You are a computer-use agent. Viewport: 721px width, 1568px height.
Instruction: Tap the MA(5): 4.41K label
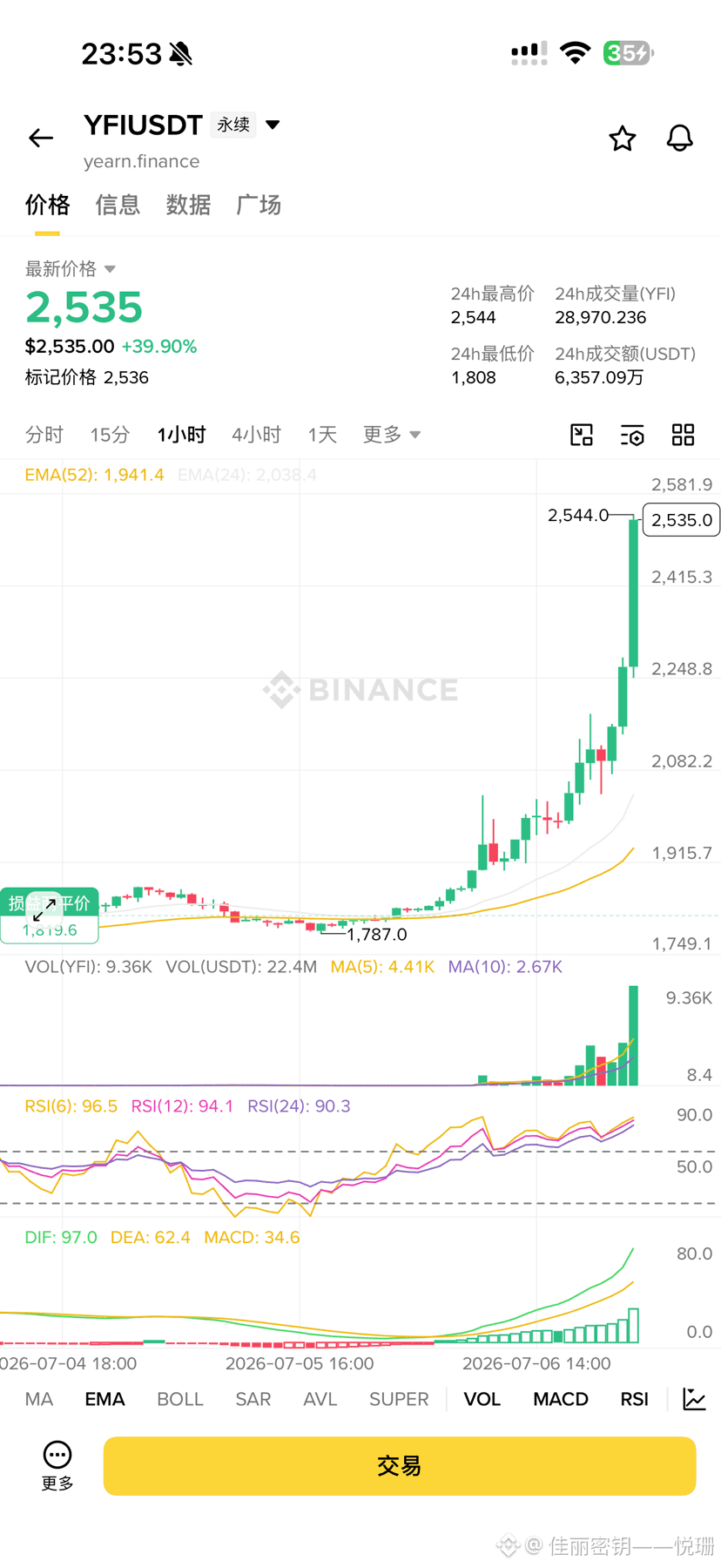click(x=382, y=967)
